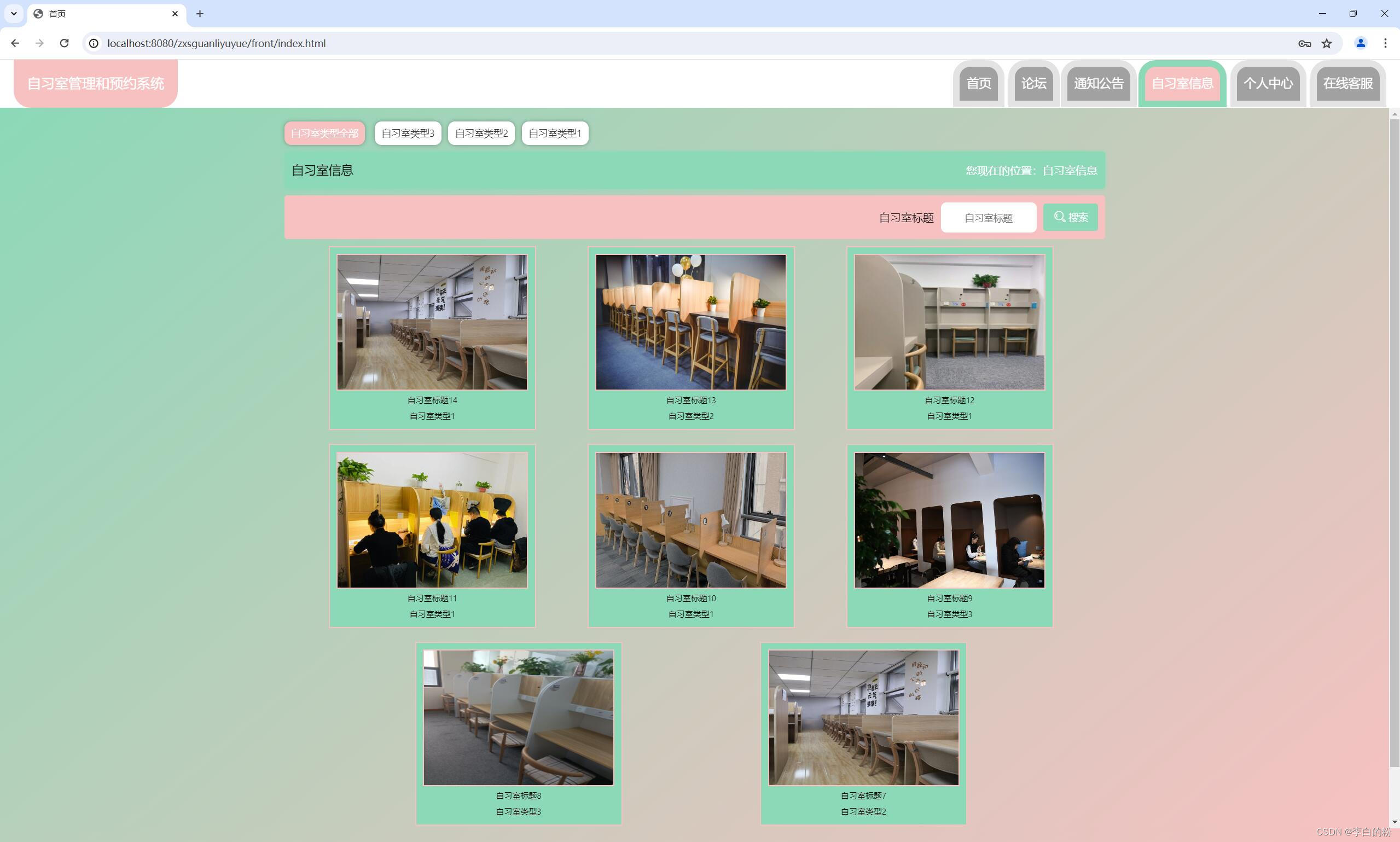Focus the 自习室标题 search input field

(x=988, y=218)
